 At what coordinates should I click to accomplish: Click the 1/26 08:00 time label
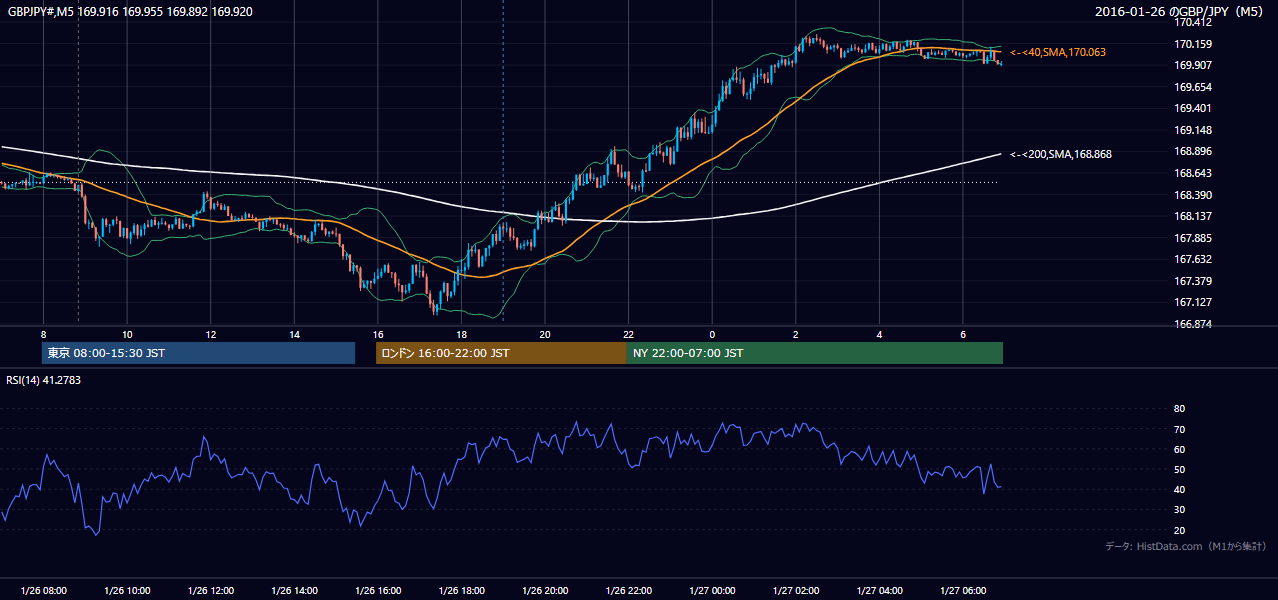pyautogui.click(x=43, y=590)
